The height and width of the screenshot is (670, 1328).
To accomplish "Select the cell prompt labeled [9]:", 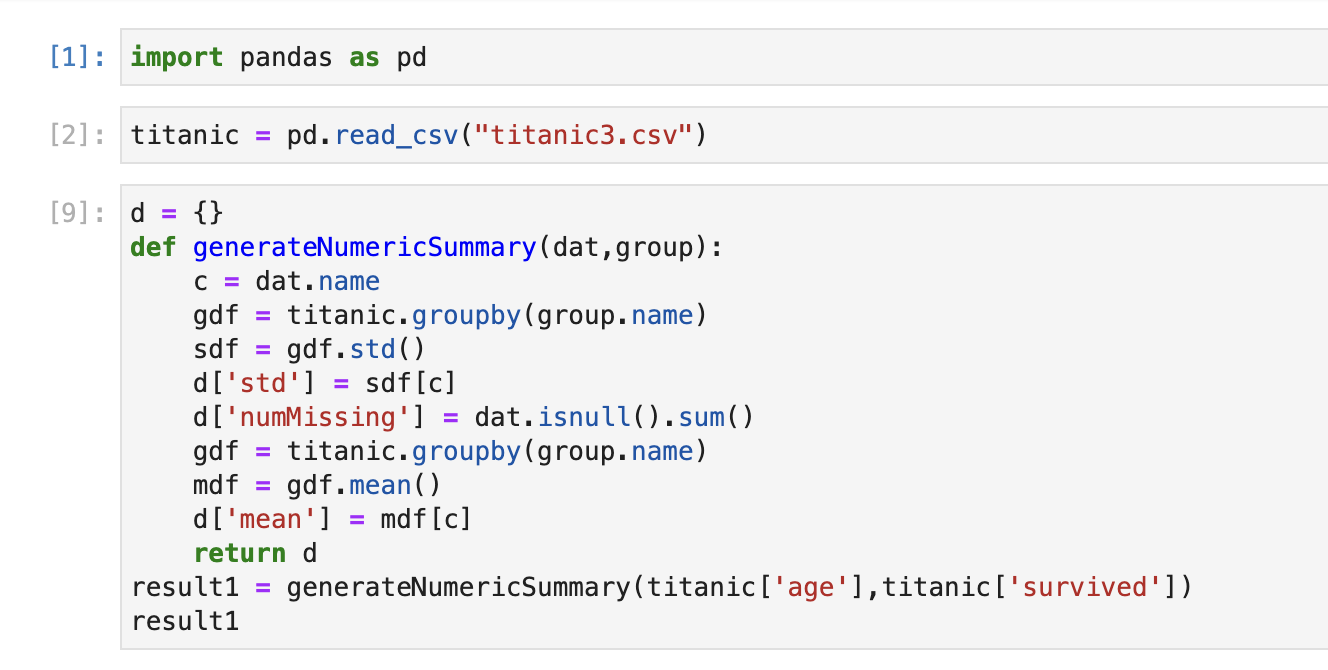I will pos(77,213).
